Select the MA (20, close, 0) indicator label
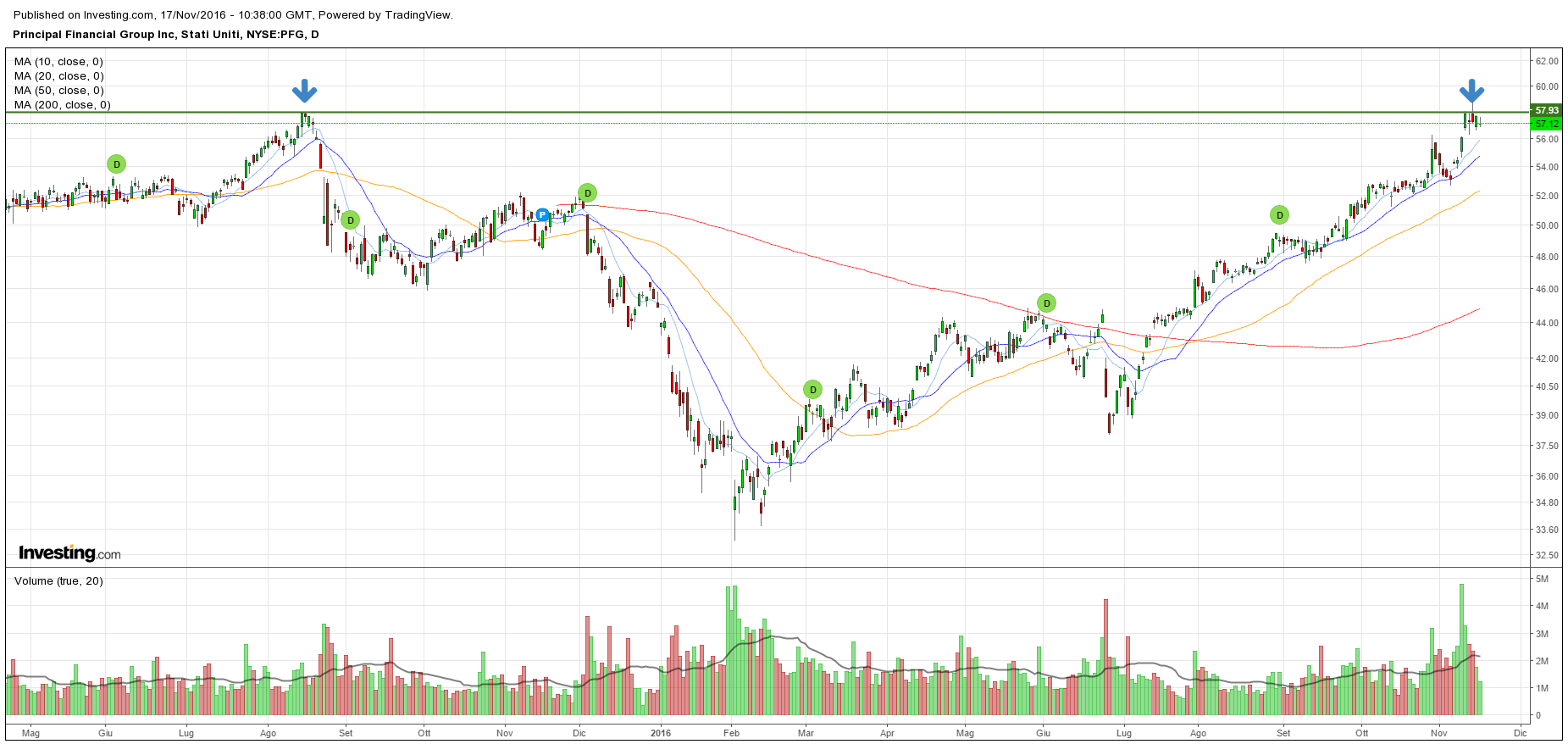The width and height of the screenshot is (1568, 744). pos(58,76)
